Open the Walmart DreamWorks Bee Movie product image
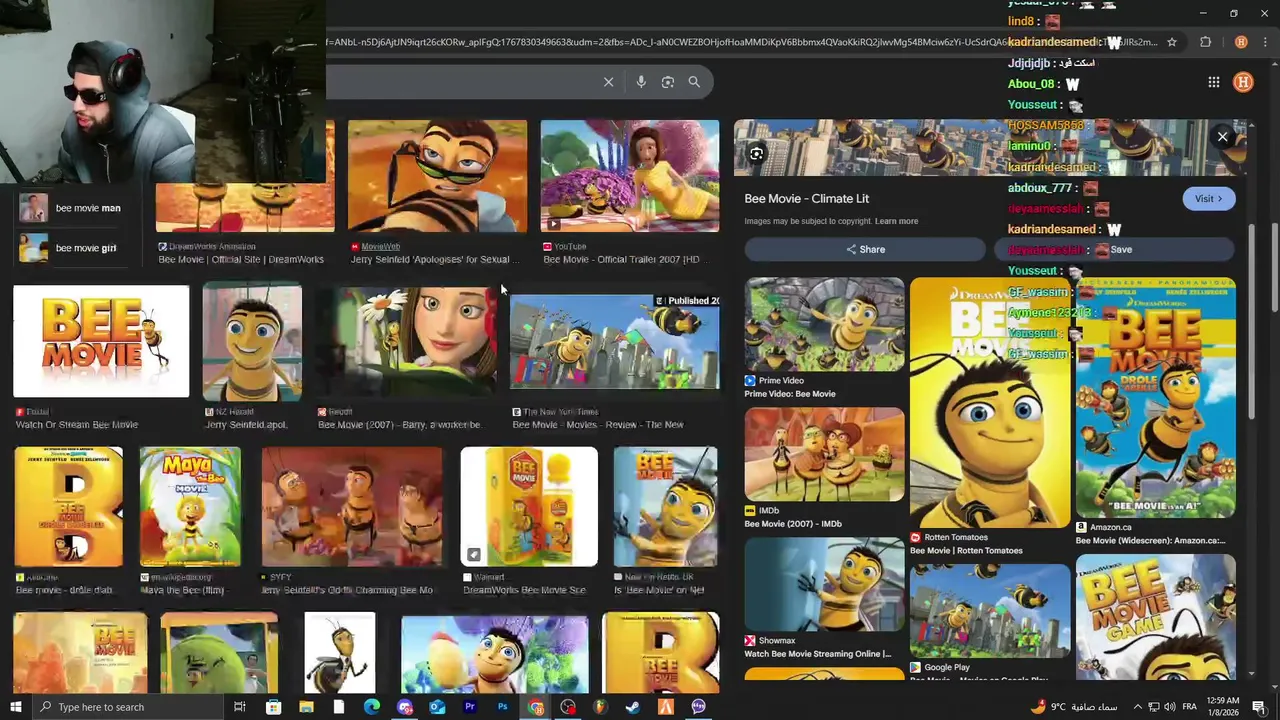 click(529, 507)
